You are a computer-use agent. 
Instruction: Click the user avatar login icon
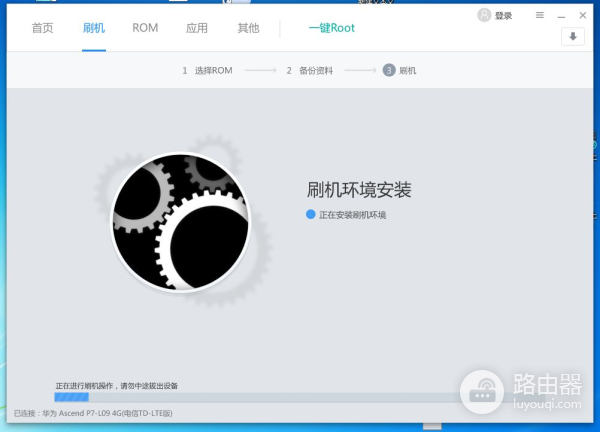(x=484, y=15)
